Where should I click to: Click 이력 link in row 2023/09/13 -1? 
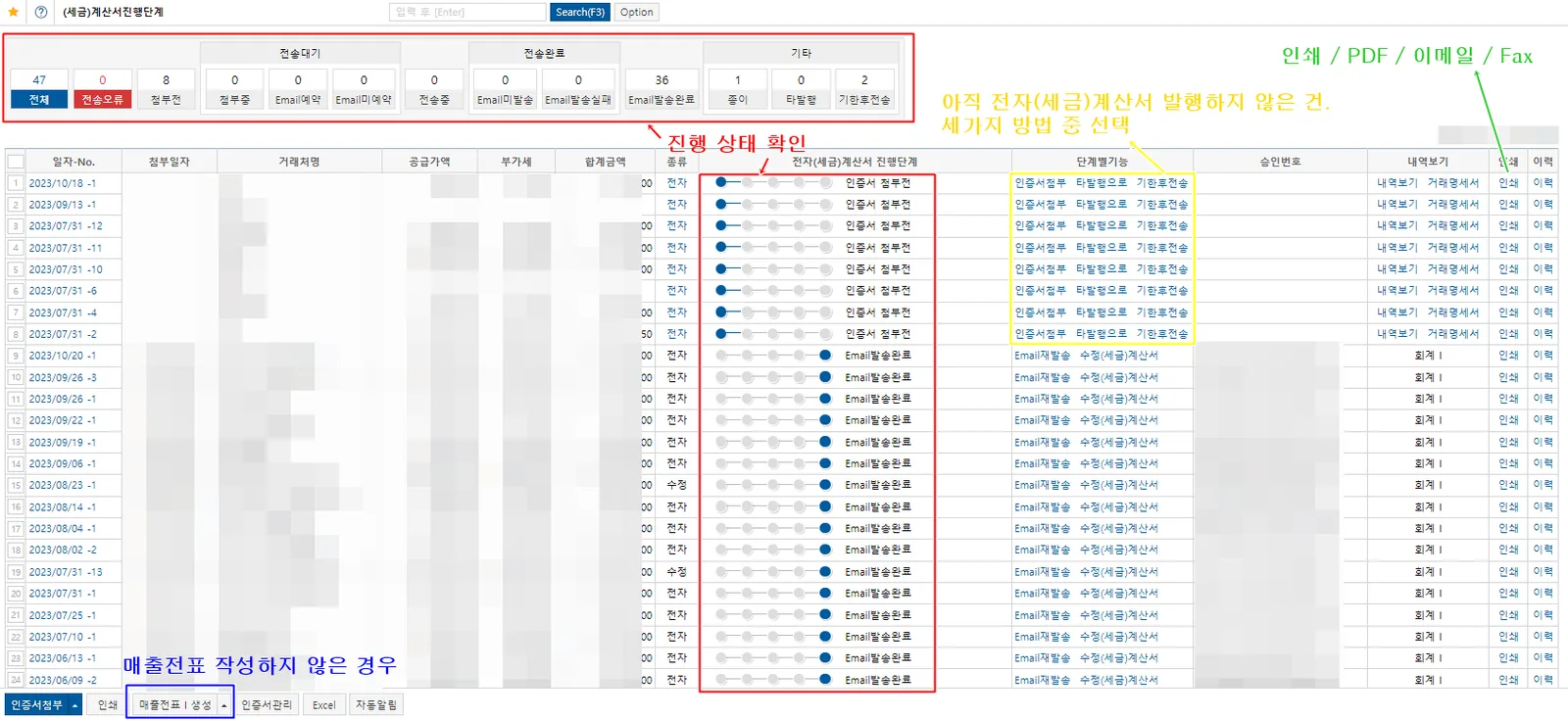pos(1543,205)
